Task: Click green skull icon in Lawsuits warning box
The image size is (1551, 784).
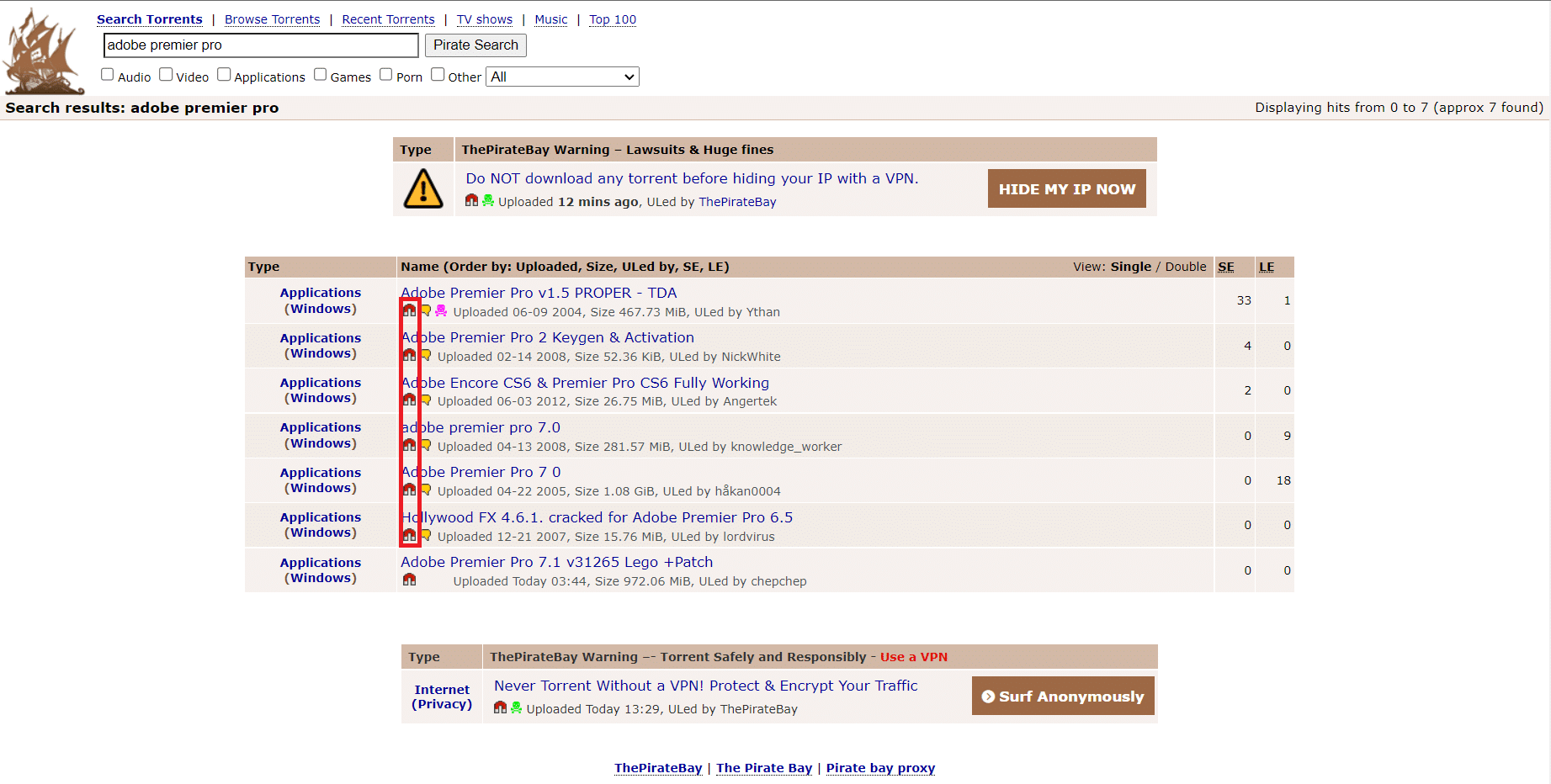Action: coord(488,200)
